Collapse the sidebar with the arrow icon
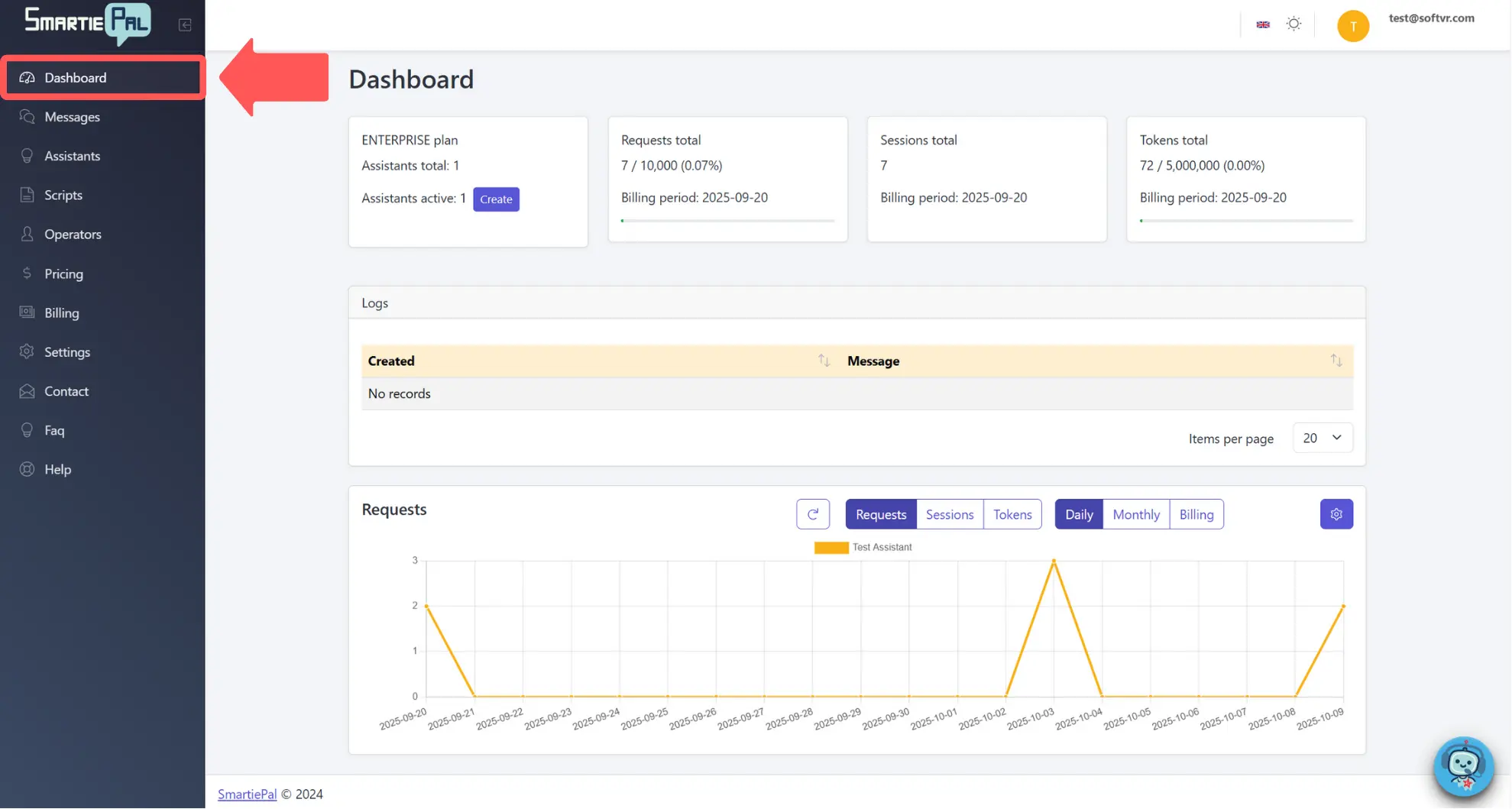The width and height of the screenshot is (1512, 809). pos(185,24)
